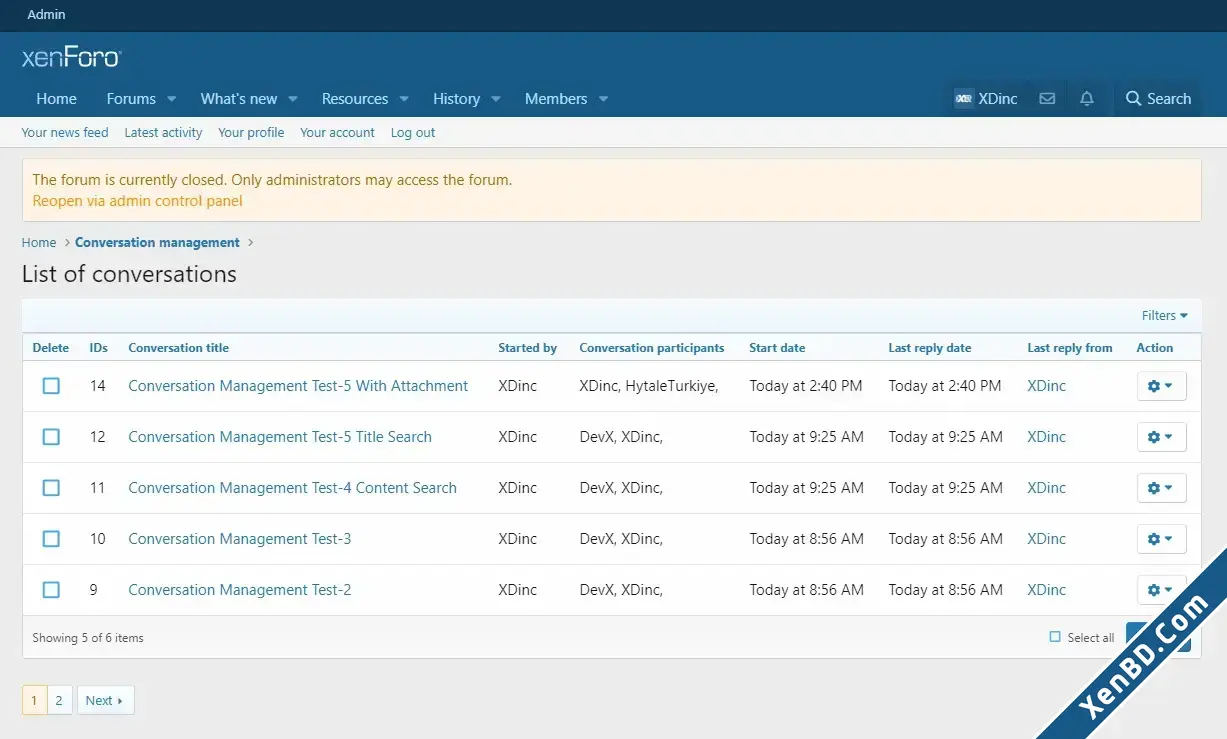This screenshot has height=739, width=1227.
Task: Click 'Showing 5 of 6 items' text
Action: pyautogui.click(x=88, y=638)
